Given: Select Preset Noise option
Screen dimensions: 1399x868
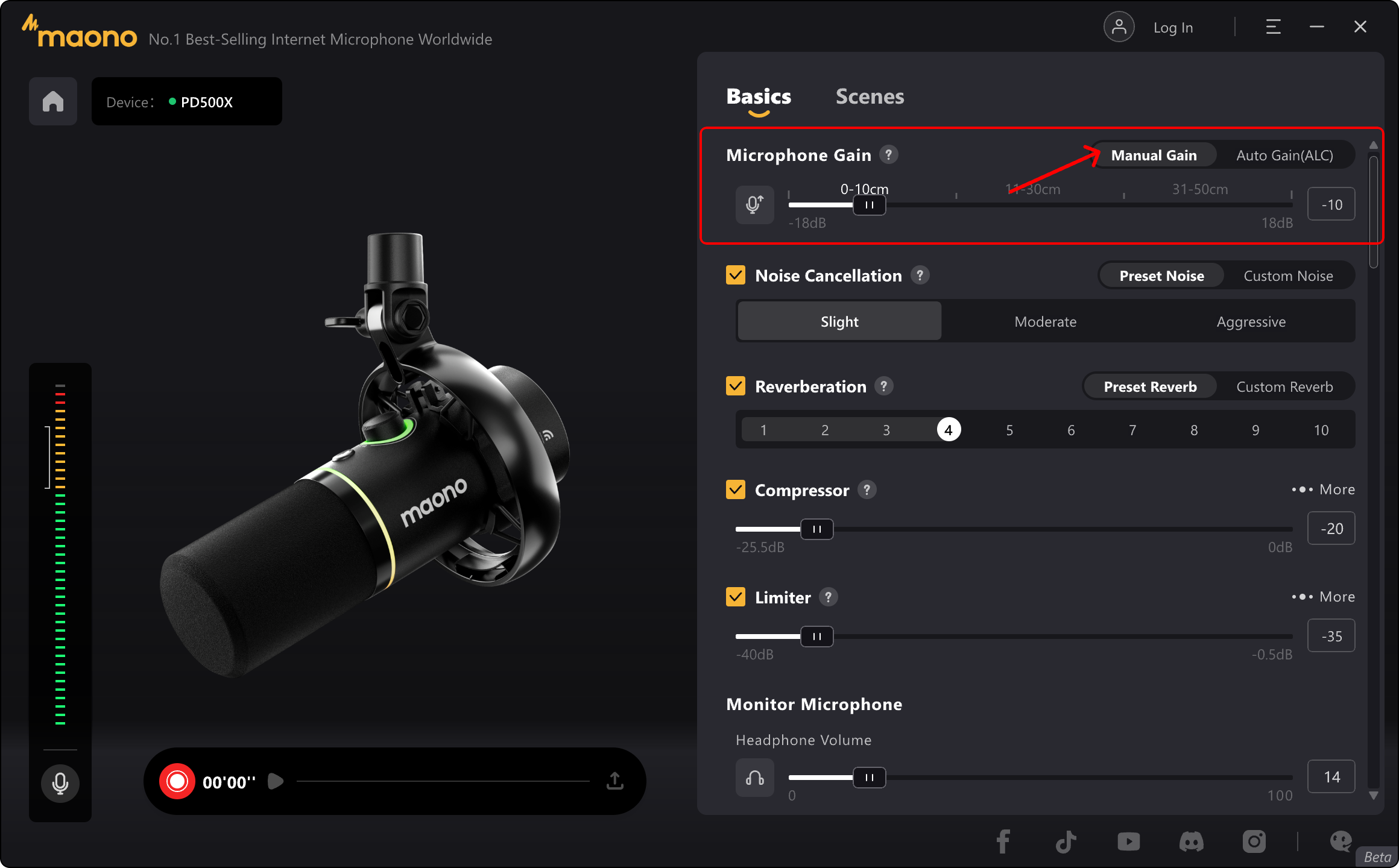Looking at the screenshot, I should coord(1161,276).
